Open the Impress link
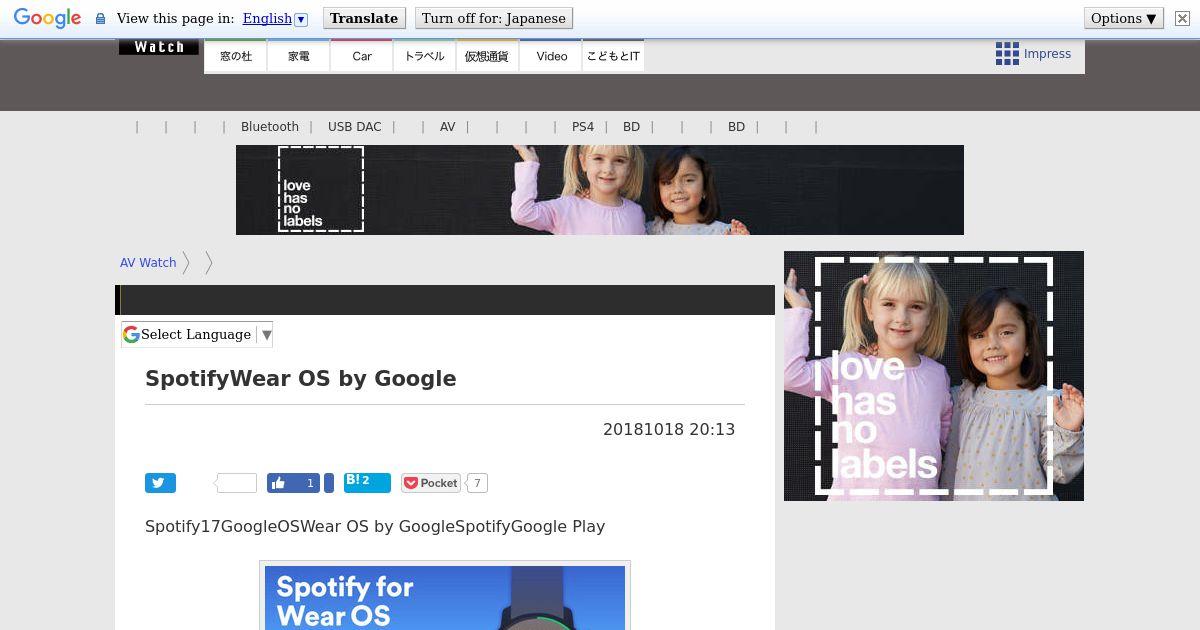Viewport: 1200px width, 630px height. point(1047,54)
